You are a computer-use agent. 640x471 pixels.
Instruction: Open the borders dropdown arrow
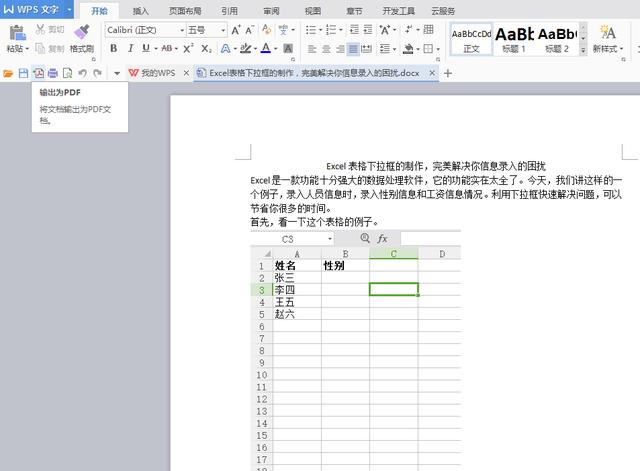pos(438,49)
